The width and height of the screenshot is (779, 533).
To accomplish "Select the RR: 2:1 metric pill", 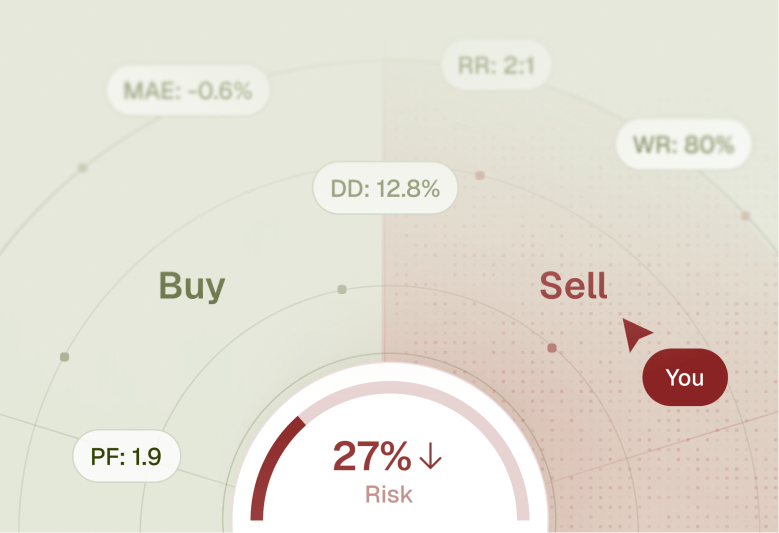I will 496,67.
